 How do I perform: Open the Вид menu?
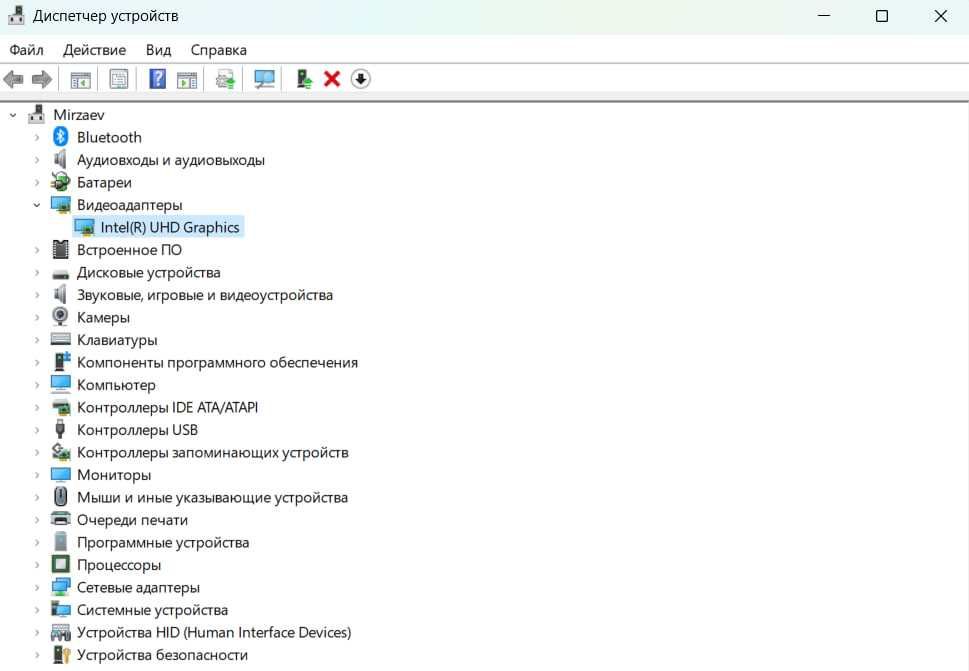click(158, 50)
